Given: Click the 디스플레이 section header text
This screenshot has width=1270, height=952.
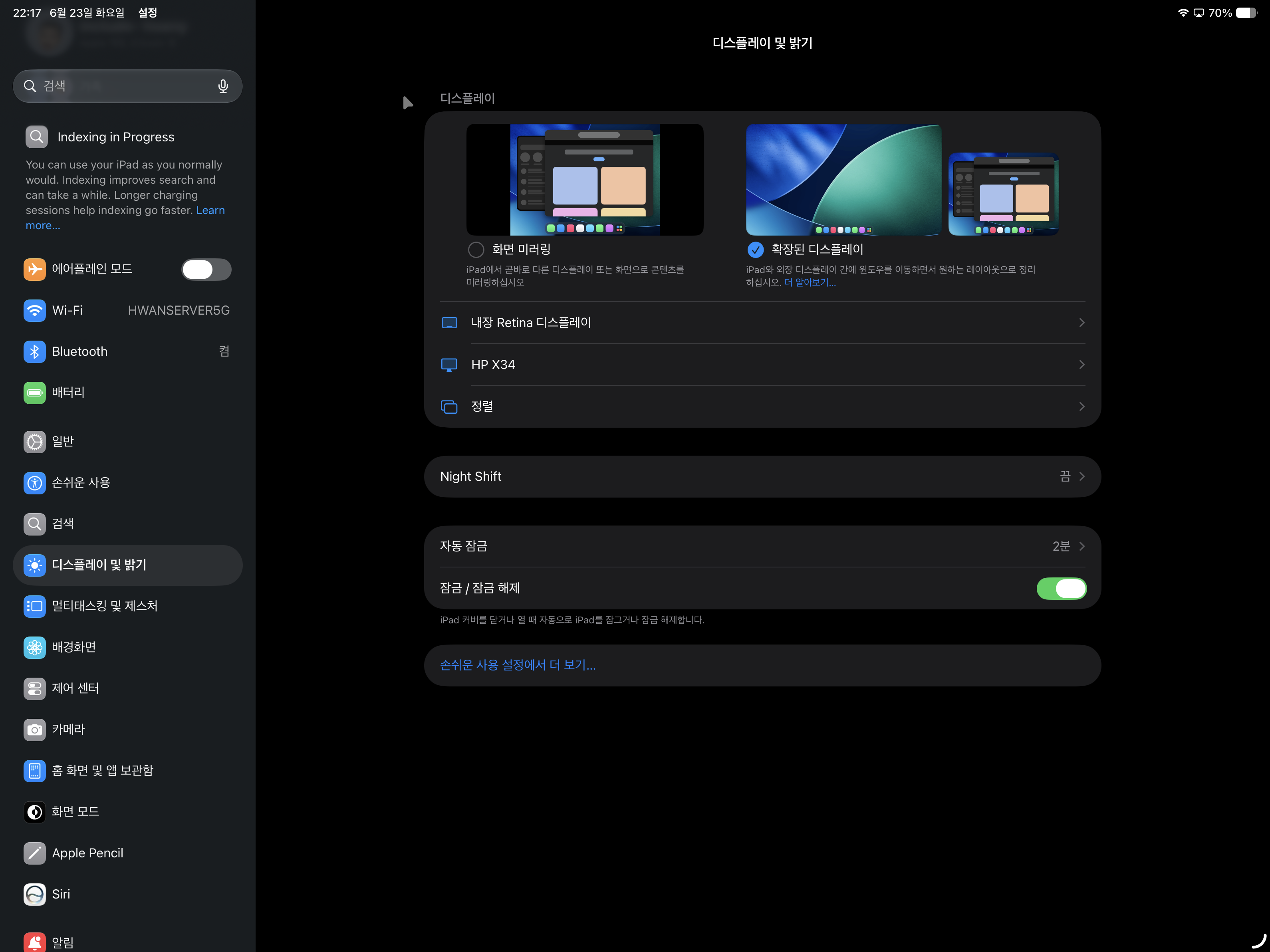Looking at the screenshot, I should pos(467,98).
